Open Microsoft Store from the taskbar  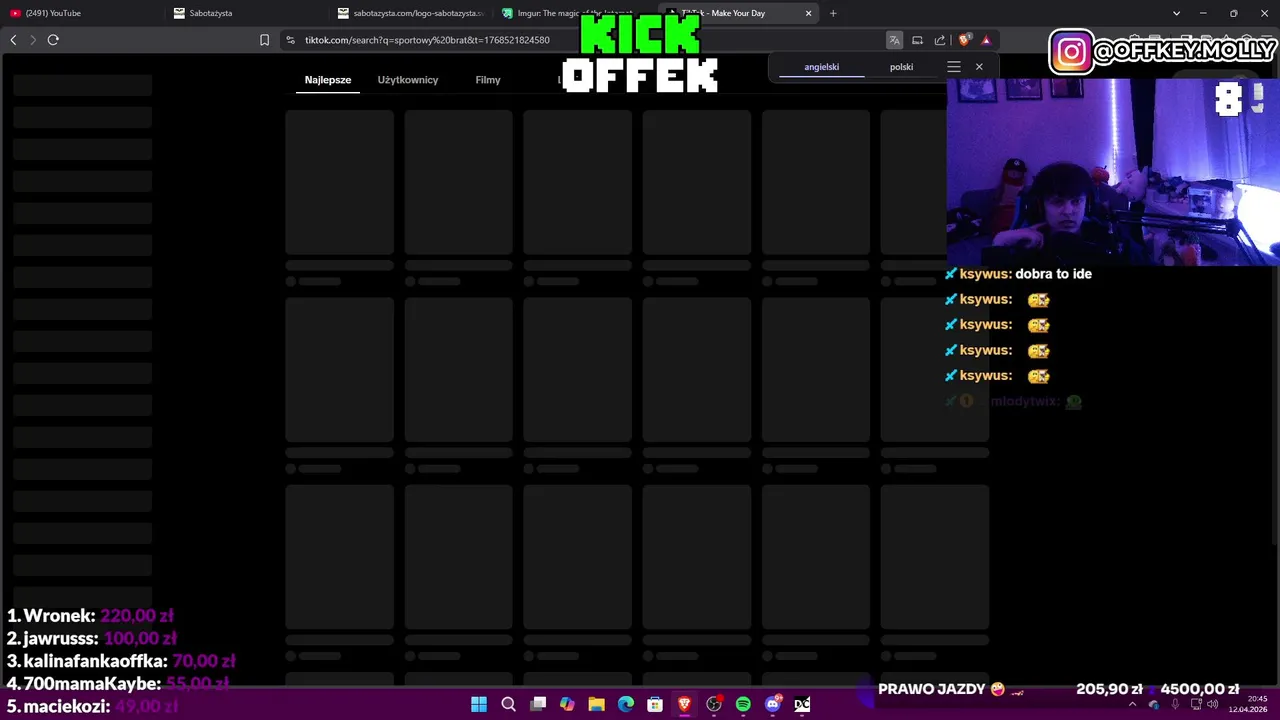655,704
